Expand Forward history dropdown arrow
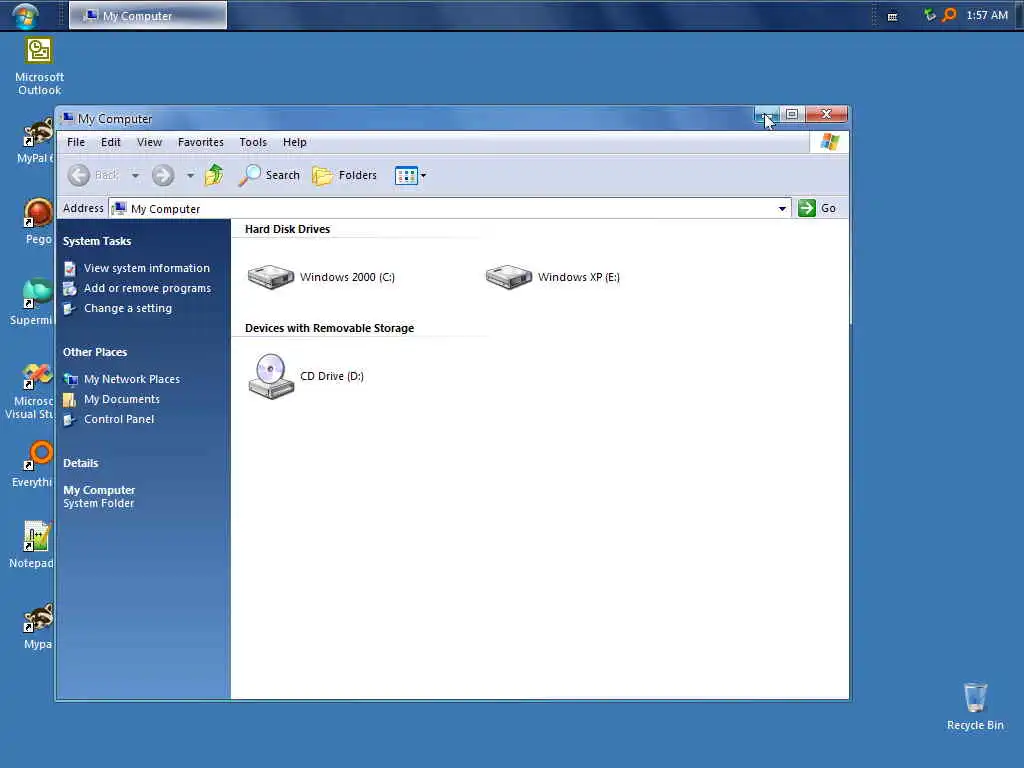The width and height of the screenshot is (1024, 768). (190, 175)
